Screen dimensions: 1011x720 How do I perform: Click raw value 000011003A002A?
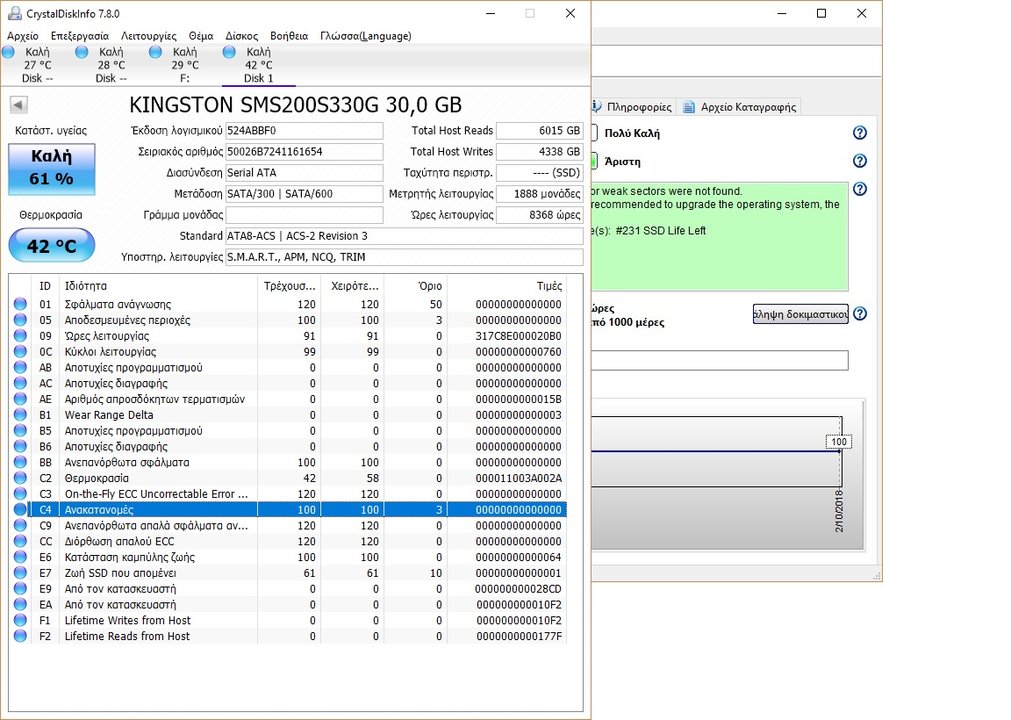(x=518, y=478)
